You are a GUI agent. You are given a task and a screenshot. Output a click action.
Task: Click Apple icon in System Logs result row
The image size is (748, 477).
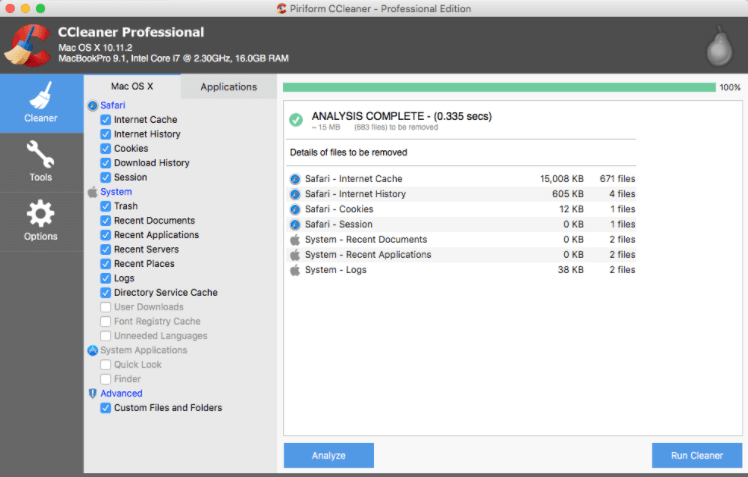[295, 270]
